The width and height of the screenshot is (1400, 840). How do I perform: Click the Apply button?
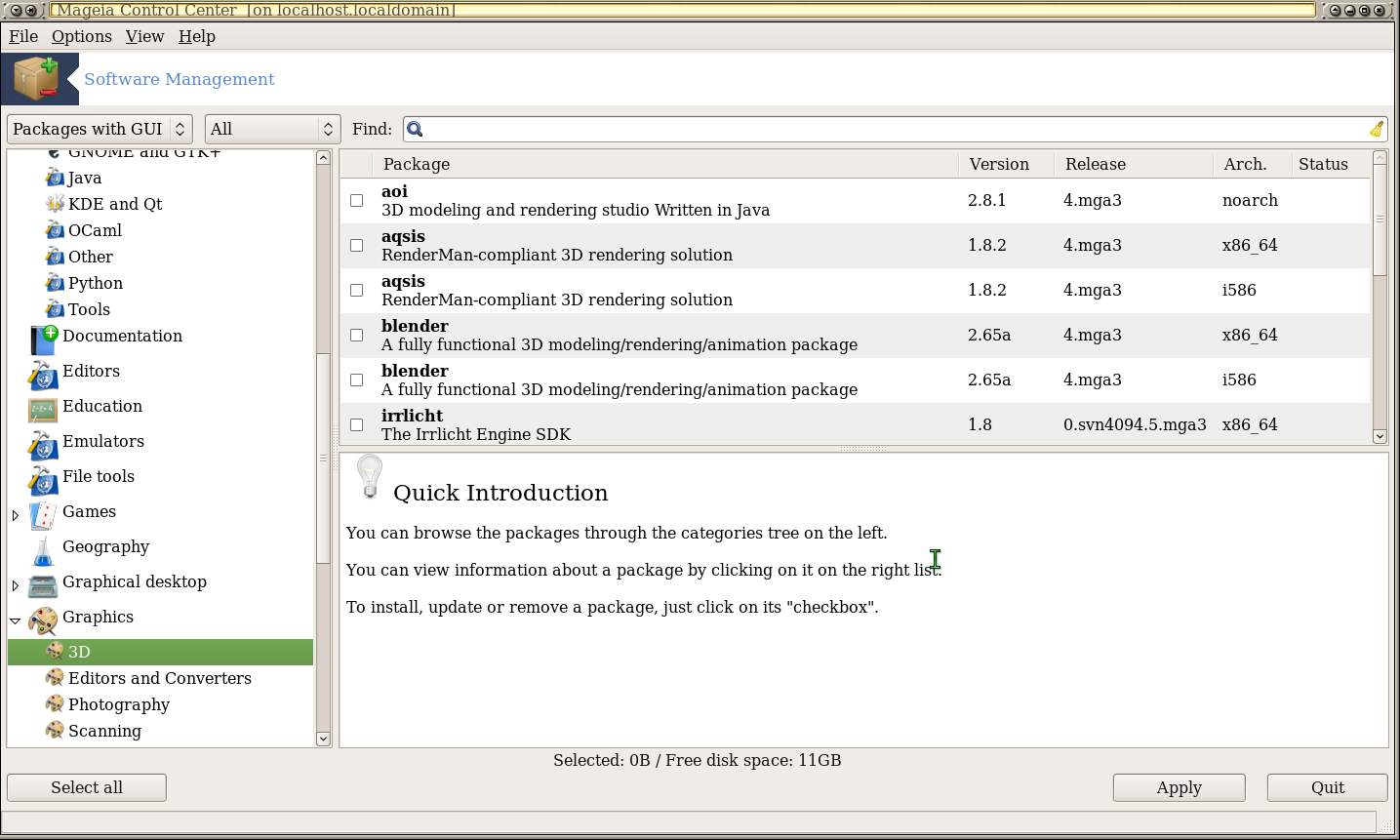(1179, 787)
